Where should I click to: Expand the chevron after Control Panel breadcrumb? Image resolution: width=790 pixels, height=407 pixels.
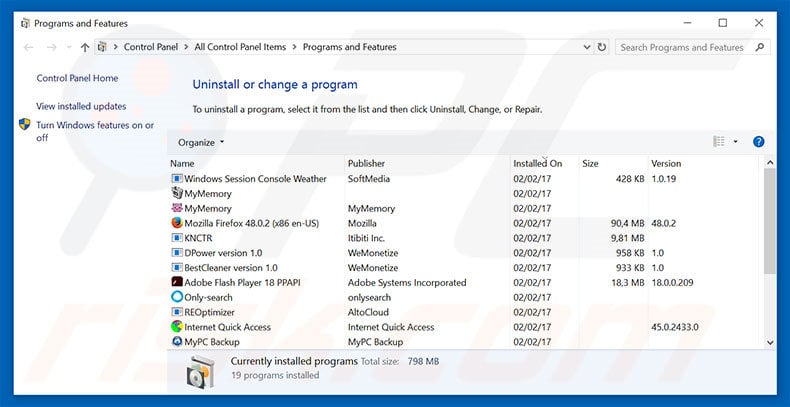coord(186,47)
